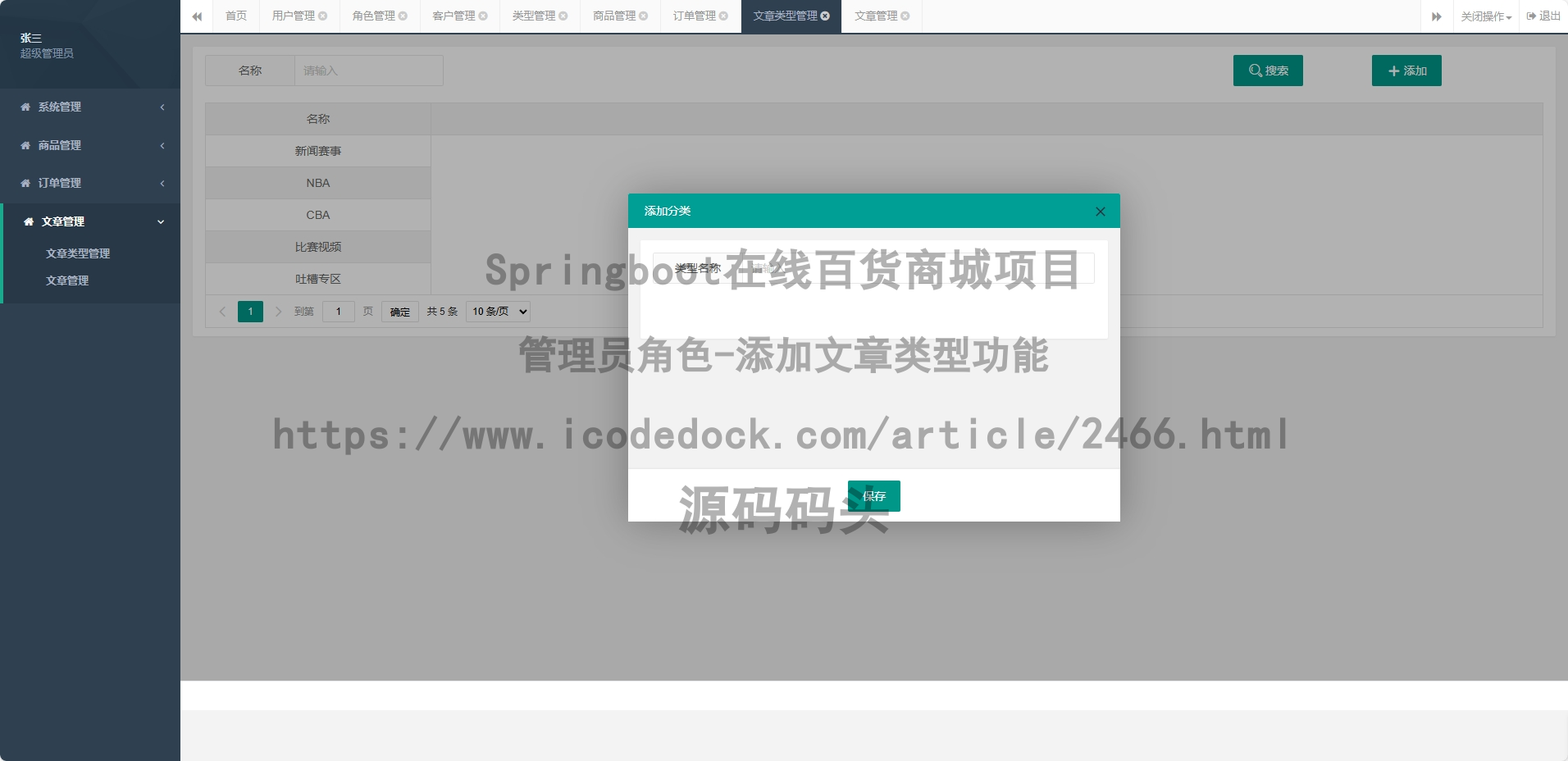This screenshot has height=761, width=1568.
Task: Click the 名称 column header
Action: (x=318, y=119)
